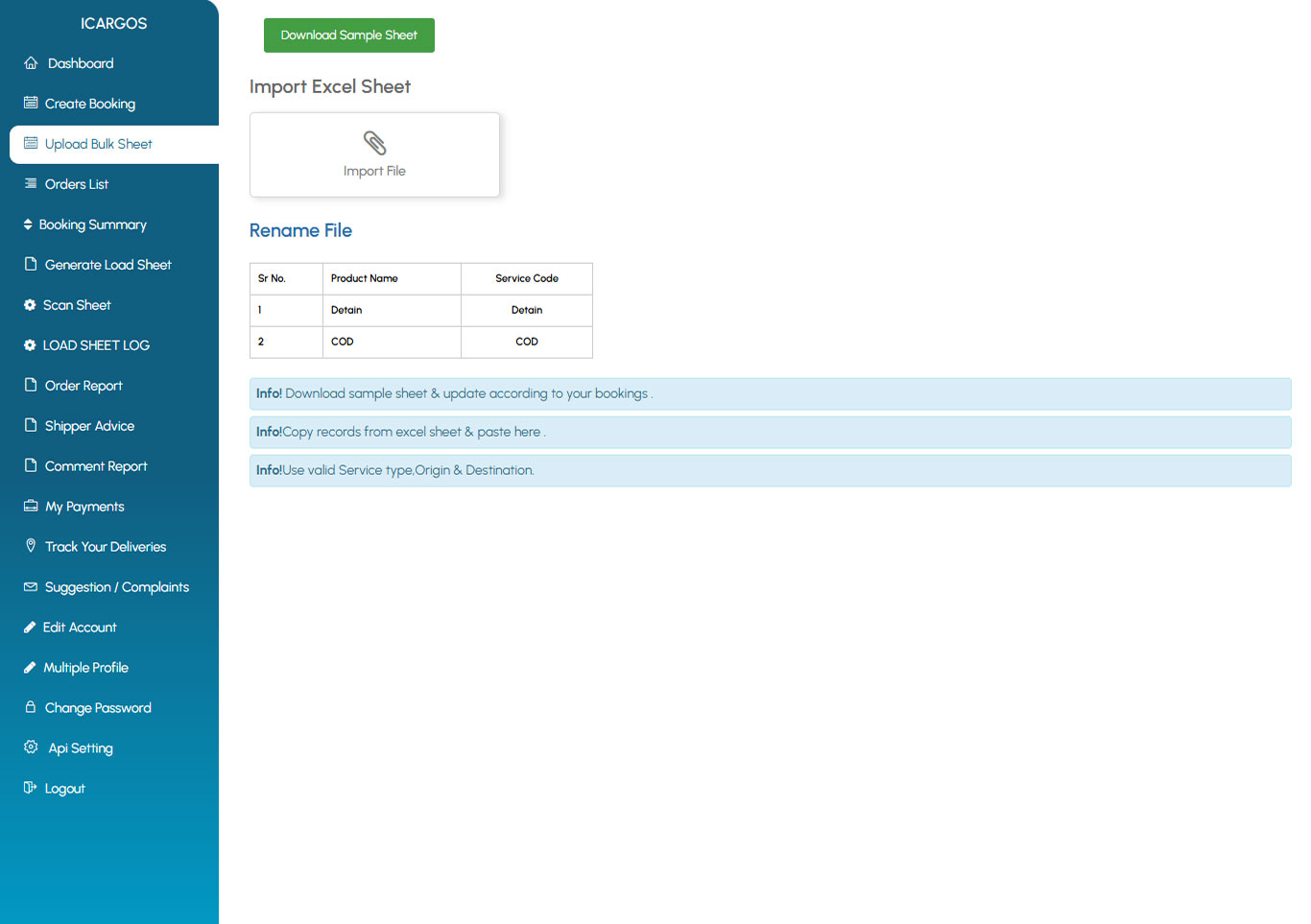Screen dimensions: 1311x924
Task: Download the sample sheet
Action: tap(349, 36)
